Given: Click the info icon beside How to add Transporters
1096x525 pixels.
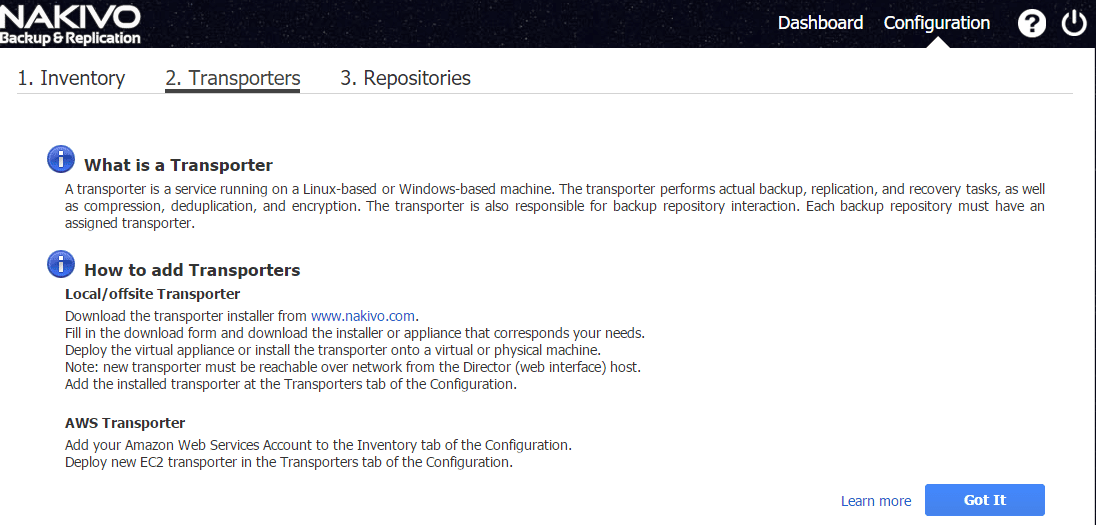Looking at the screenshot, I should pos(61,264).
